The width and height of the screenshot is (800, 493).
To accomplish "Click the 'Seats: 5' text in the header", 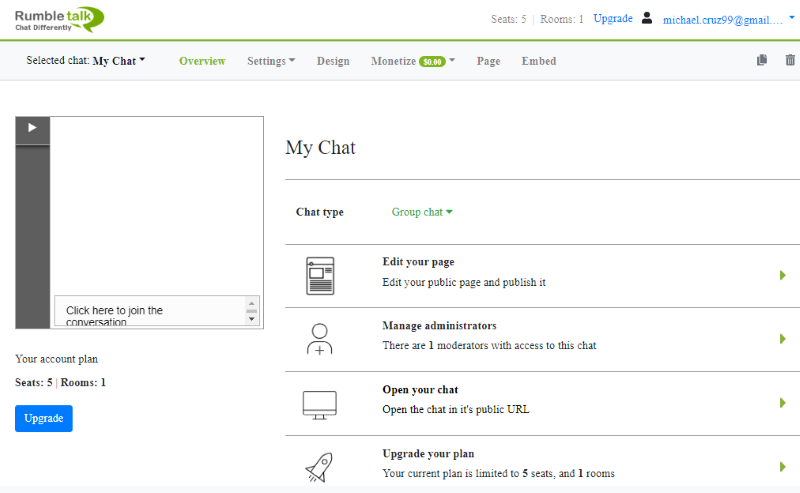I will click(508, 19).
